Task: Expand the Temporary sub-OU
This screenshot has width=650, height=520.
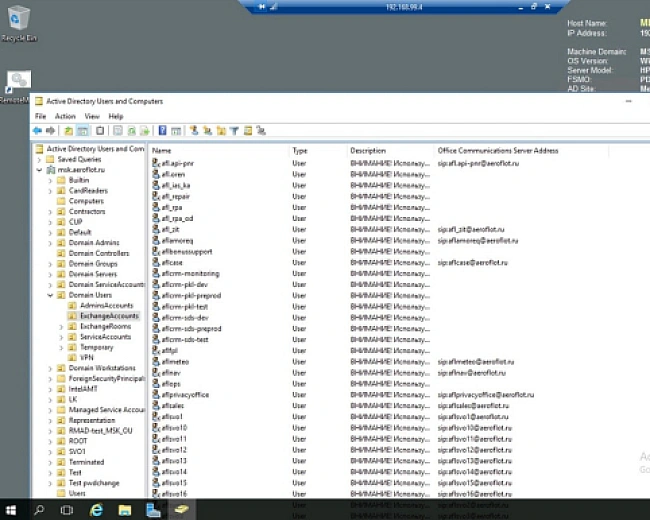Action: (61, 347)
